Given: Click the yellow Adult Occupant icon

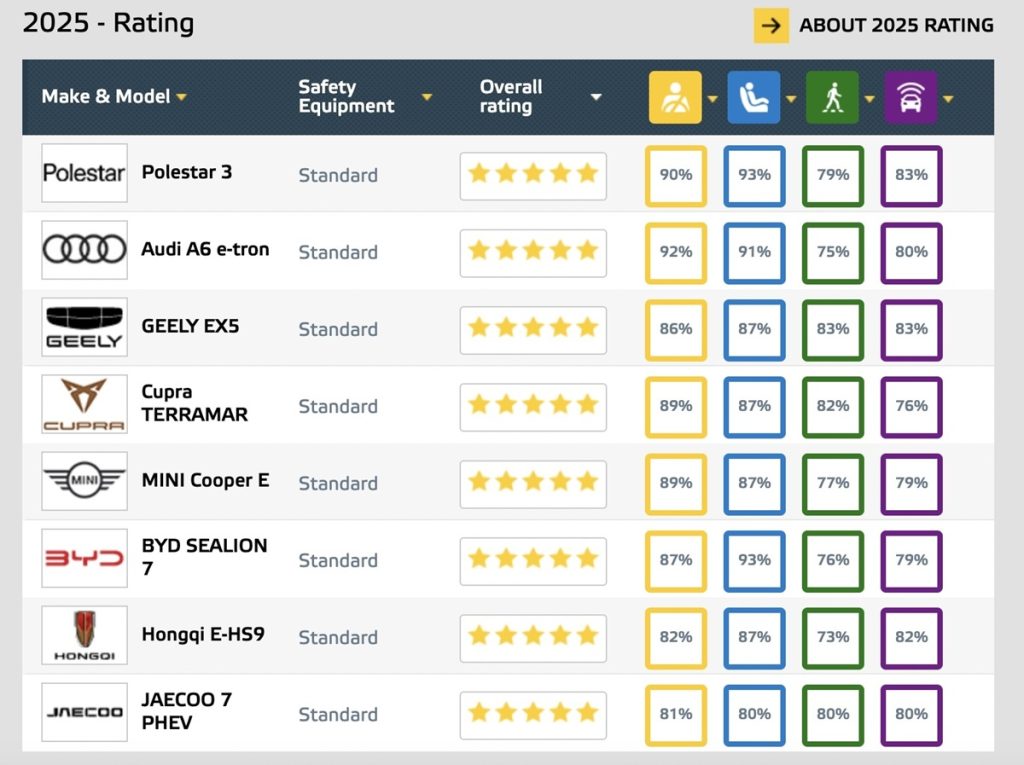Looking at the screenshot, I should [675, 98].
